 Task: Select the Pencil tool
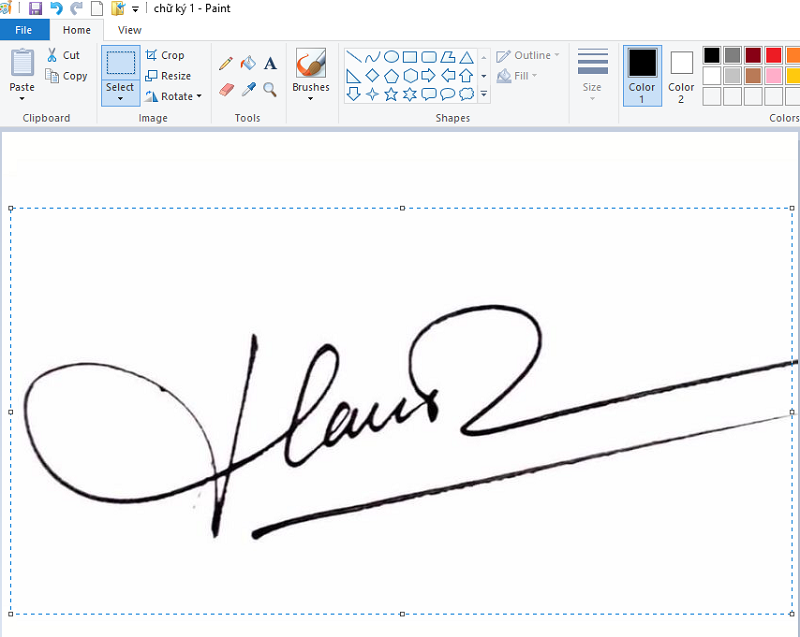(x=226, y=64)
